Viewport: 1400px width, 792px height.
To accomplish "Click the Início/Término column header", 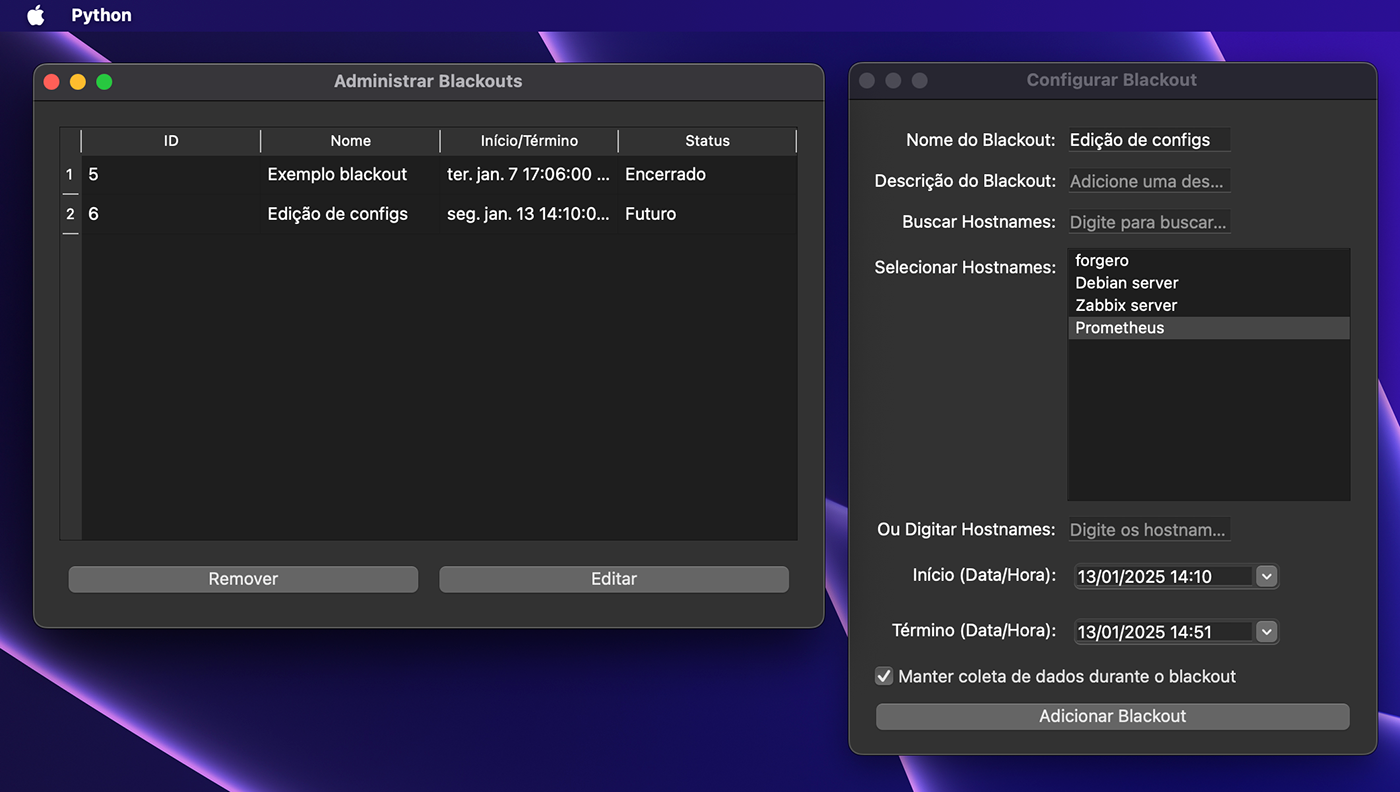I will click(529, 141).
